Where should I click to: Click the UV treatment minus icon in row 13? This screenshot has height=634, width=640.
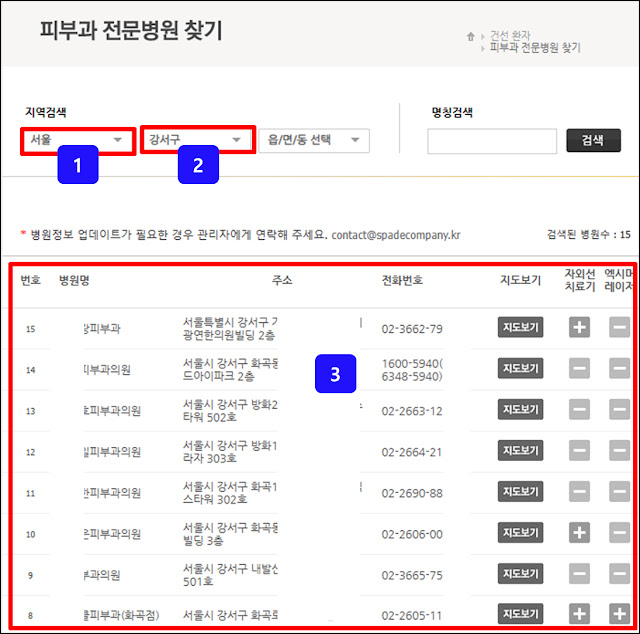click(579, 409)
